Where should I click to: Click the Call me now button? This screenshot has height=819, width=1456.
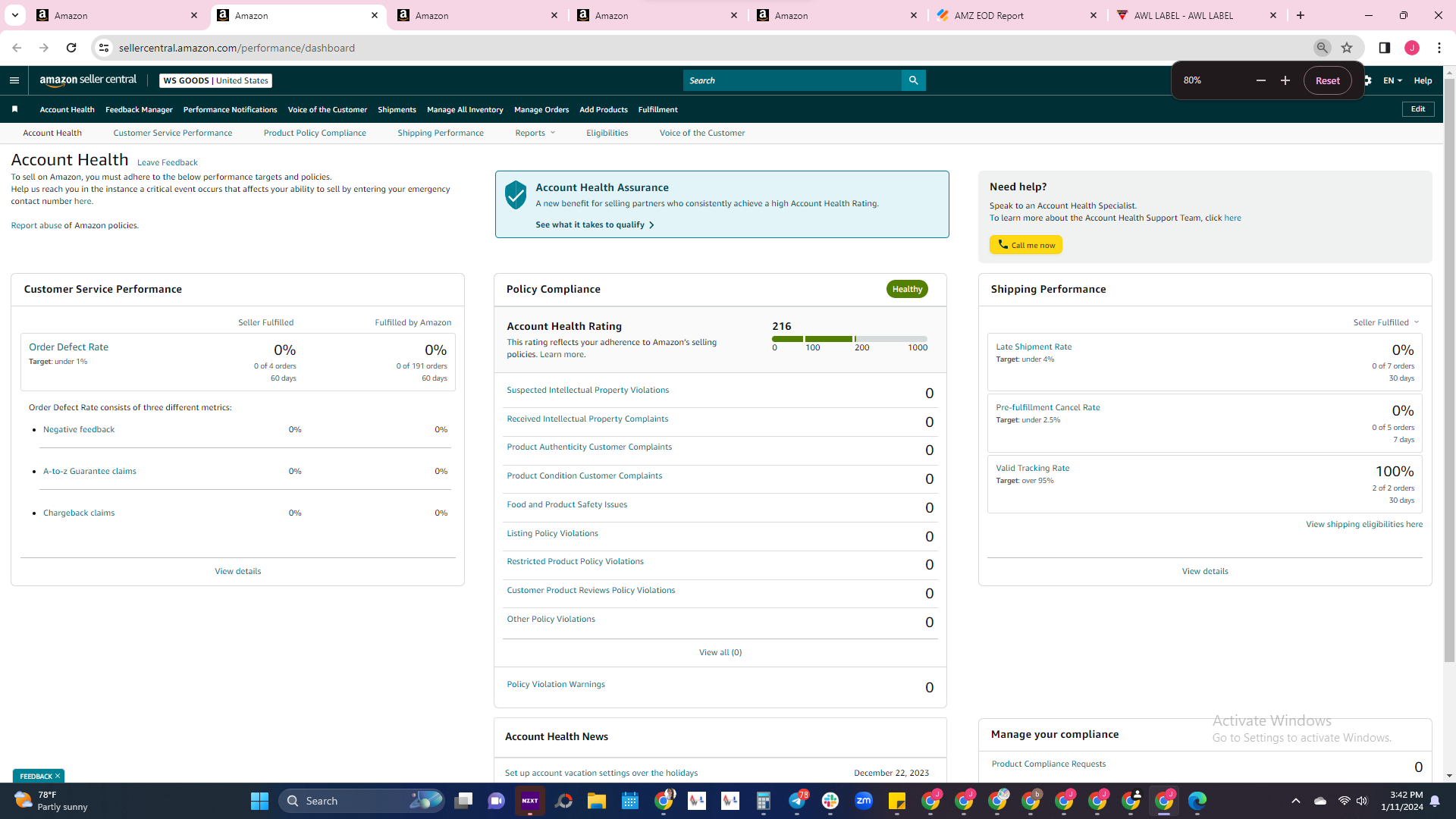pos(1025,245)
